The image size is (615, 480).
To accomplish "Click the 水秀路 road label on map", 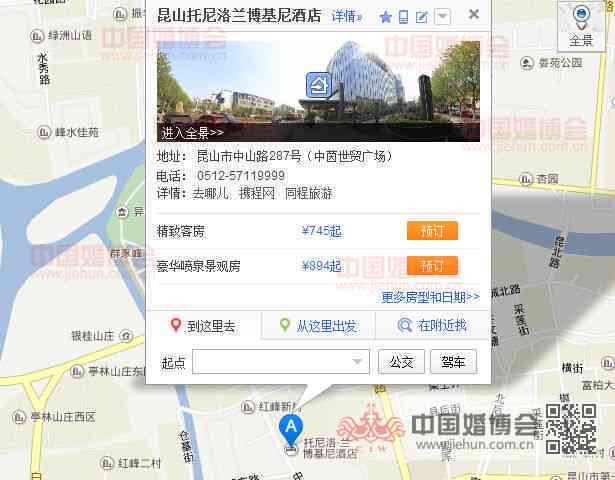I will pyautogui.click(x=44, y=69).
